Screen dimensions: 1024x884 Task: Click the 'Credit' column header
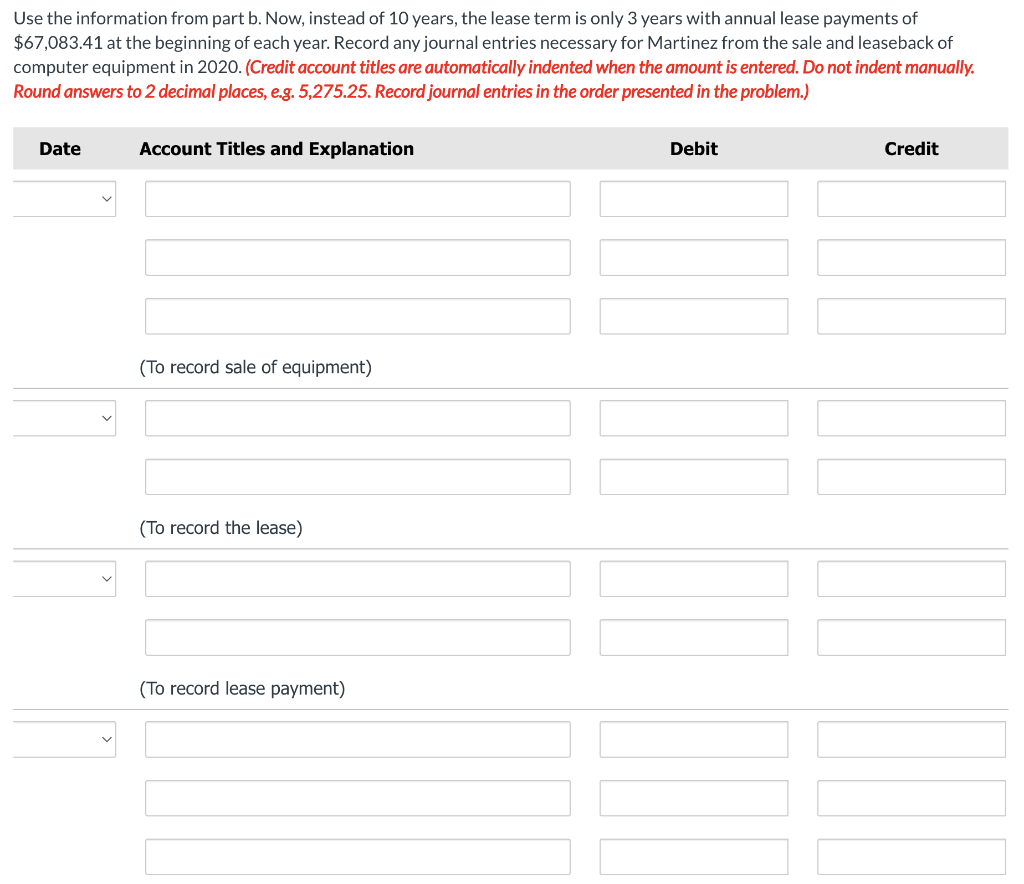tap(912, 149)
